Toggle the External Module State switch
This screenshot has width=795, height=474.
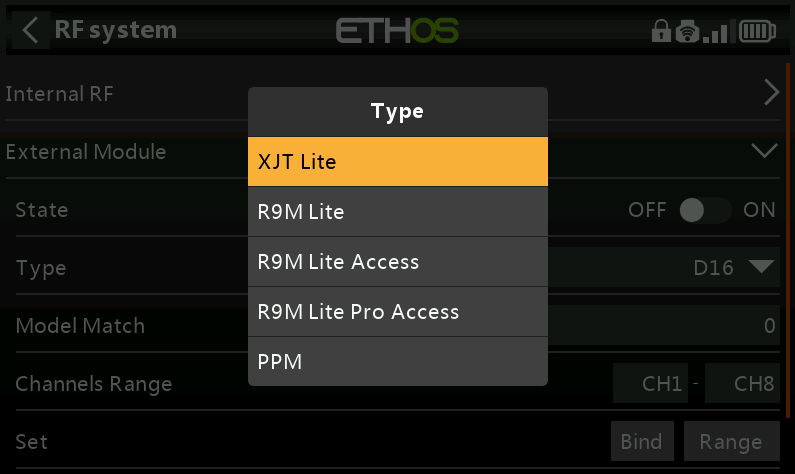(x=704, y=210)
